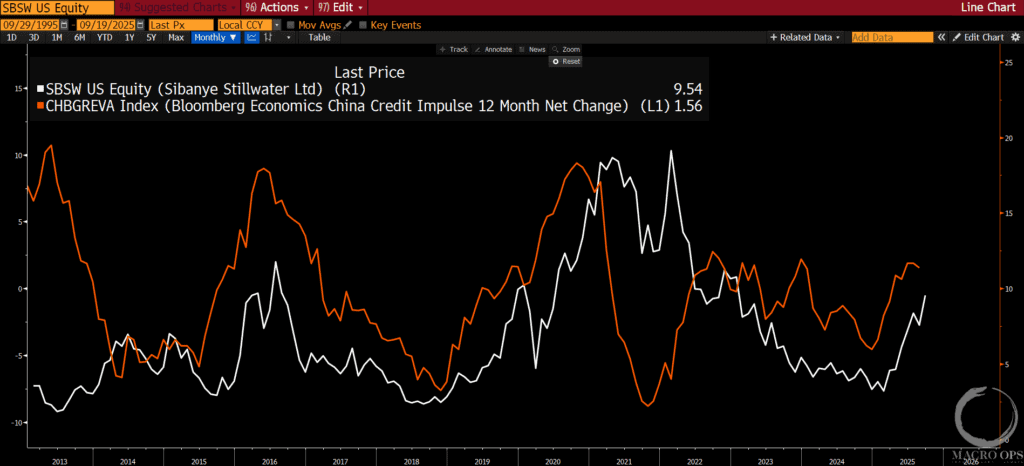Select the bar chart style icon
Screen dimensions: 1024x466
tap(268, 37)
